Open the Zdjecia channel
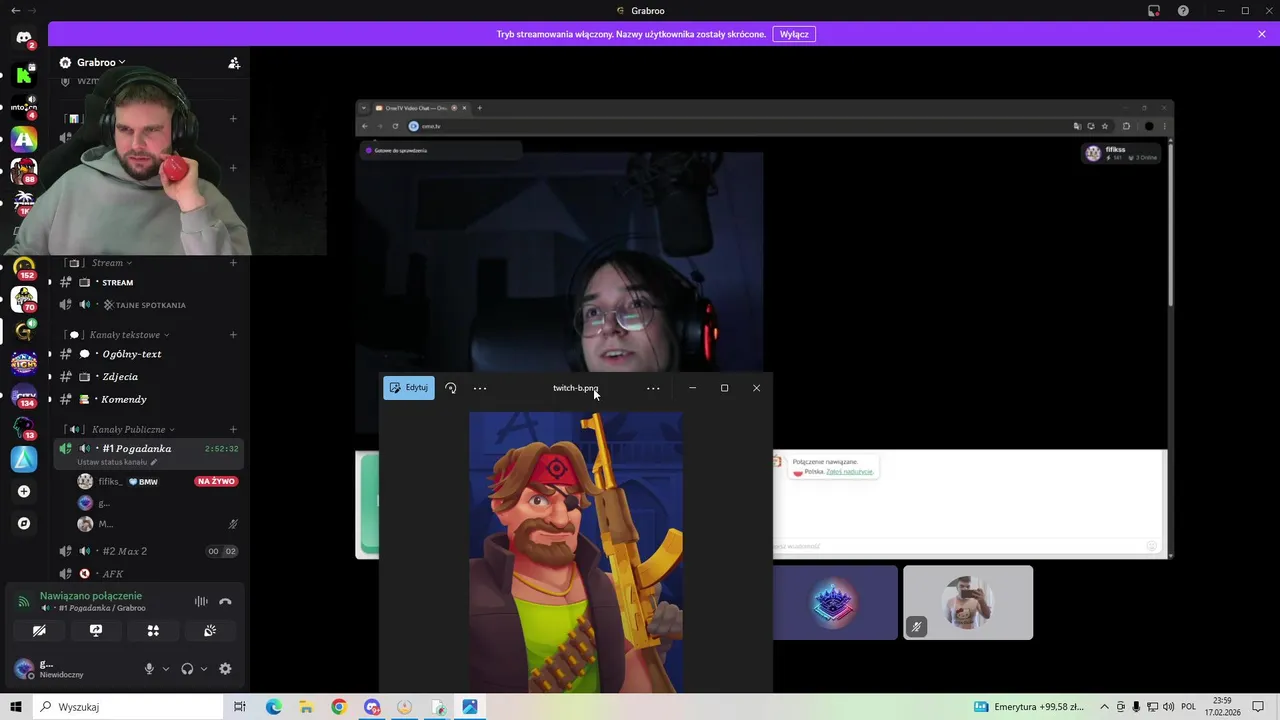Screen dimensions: 1280x720 click(149, 377)
